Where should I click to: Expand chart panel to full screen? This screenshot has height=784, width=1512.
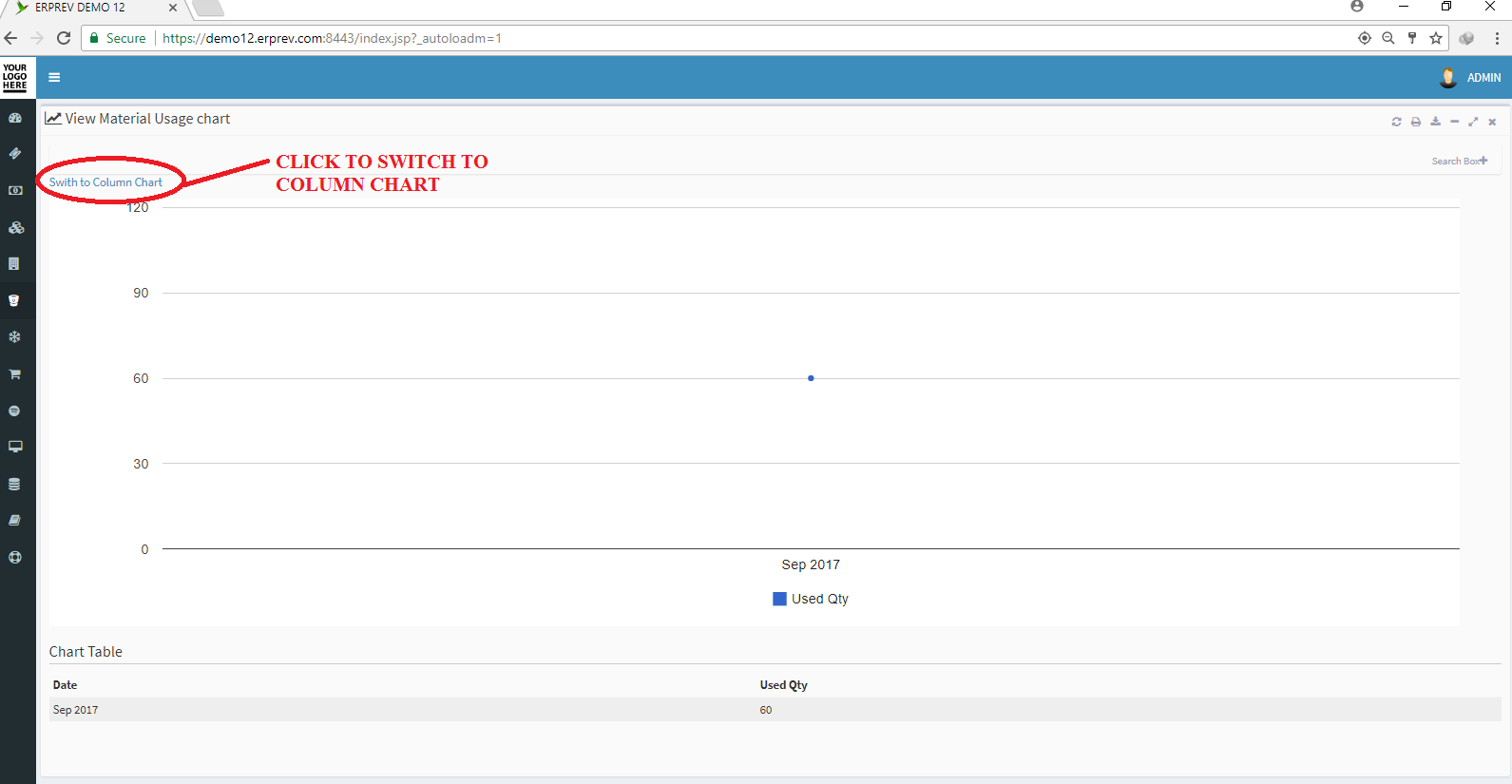point(1473,122)
